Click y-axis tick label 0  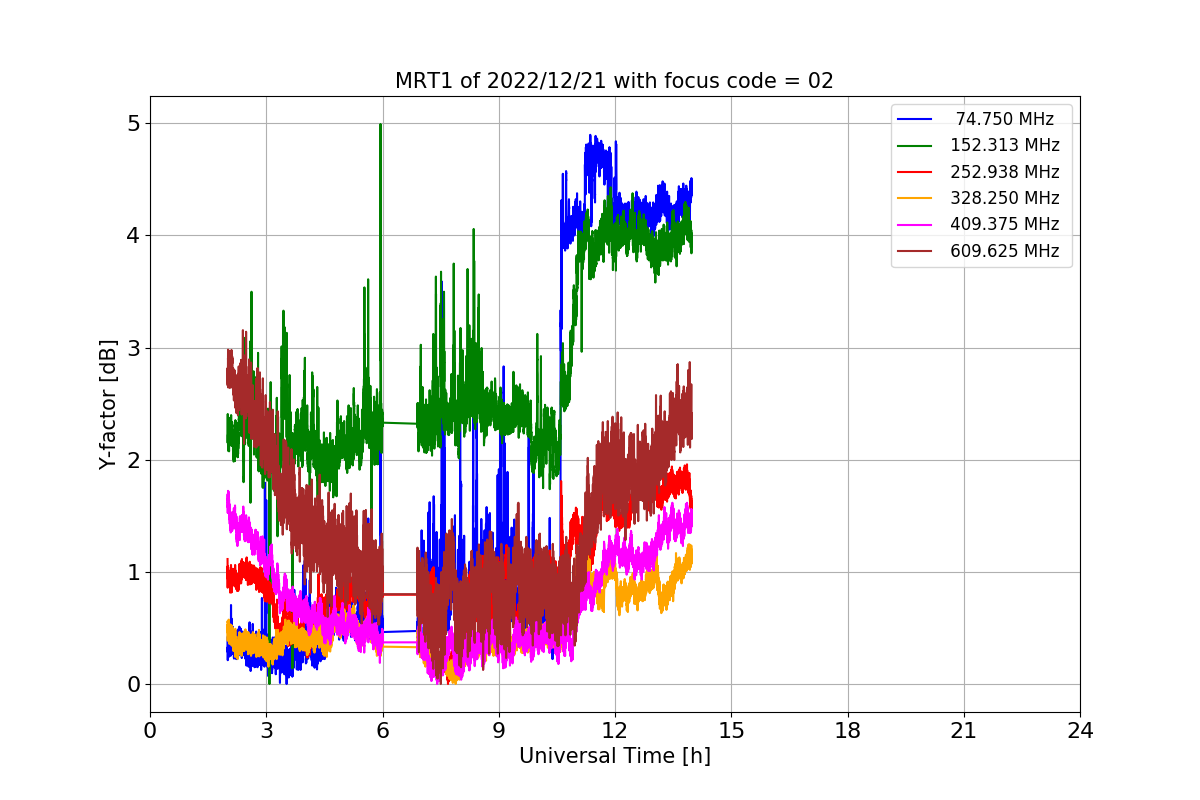(x=133, y=685)
